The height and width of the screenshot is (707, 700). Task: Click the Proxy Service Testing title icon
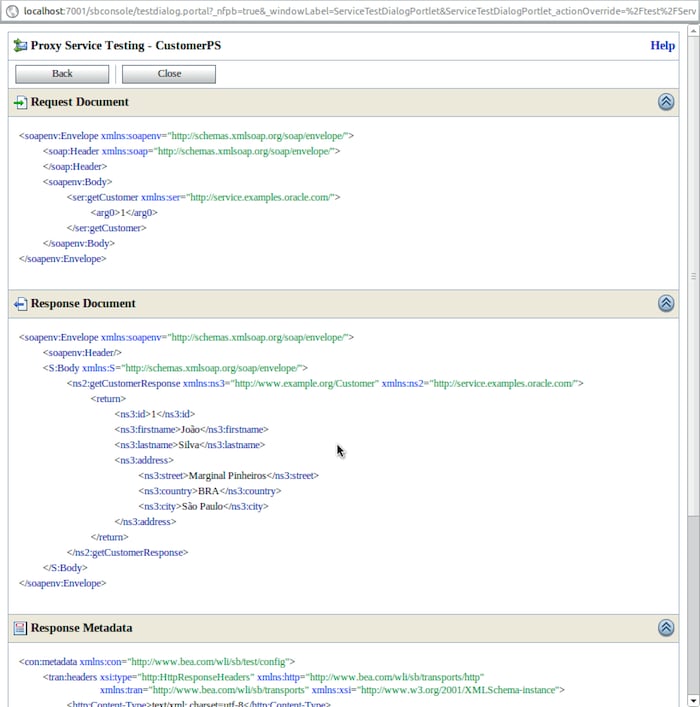pyautogui.click(x=20, y=46)
